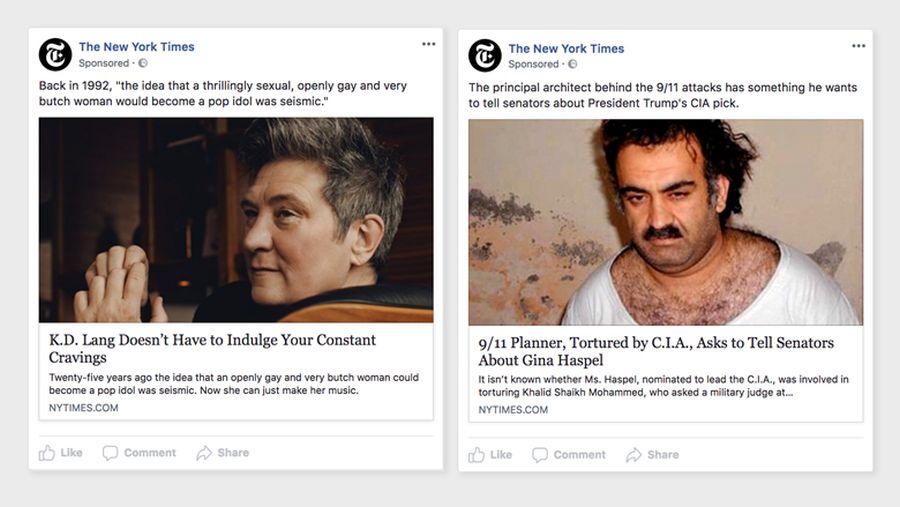Click globe audience icon on left post

tap(143, 63)
